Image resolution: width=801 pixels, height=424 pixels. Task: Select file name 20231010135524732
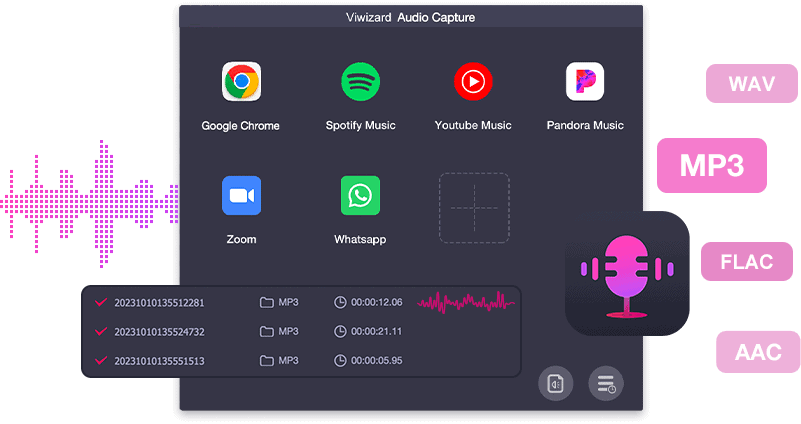159,332
